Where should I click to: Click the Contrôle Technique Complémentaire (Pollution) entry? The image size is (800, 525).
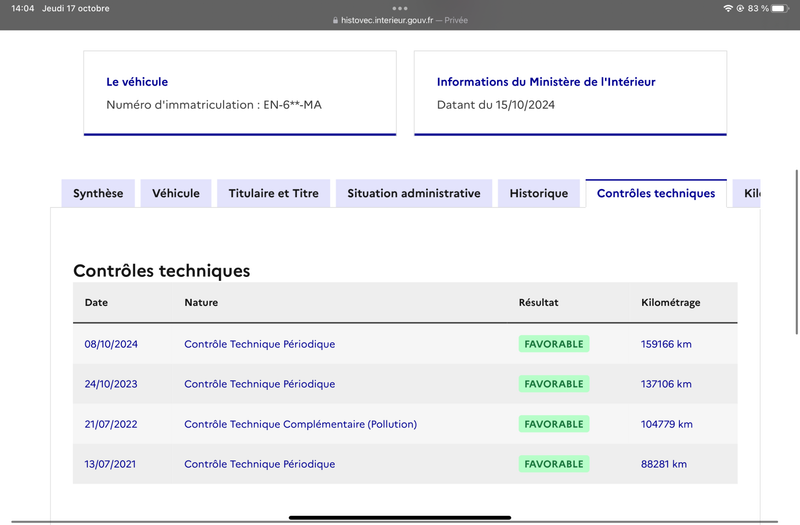tap(301, 424)
